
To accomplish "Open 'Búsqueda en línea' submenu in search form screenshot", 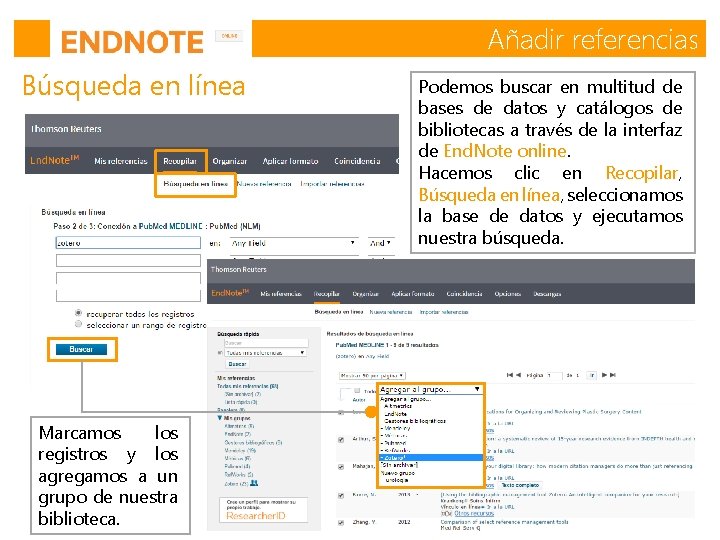I will point(196,184).
